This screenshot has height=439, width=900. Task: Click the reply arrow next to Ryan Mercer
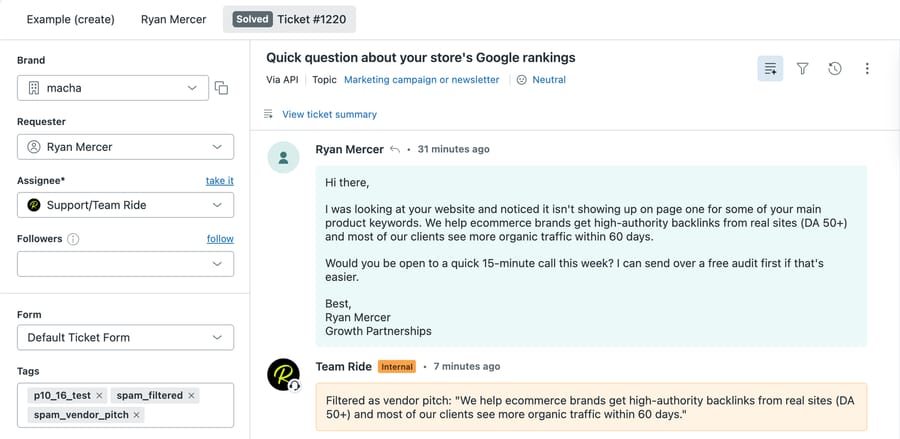(x=395, y=149)
